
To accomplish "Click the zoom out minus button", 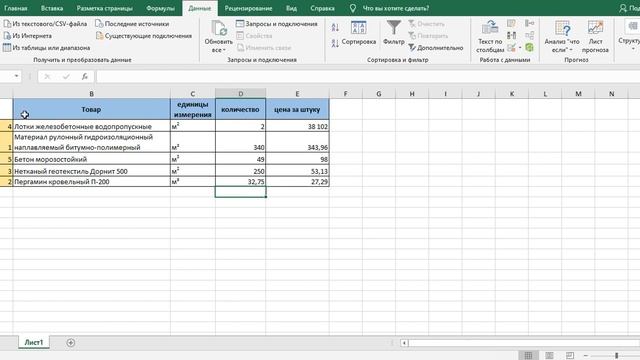I will click(586, 356).
